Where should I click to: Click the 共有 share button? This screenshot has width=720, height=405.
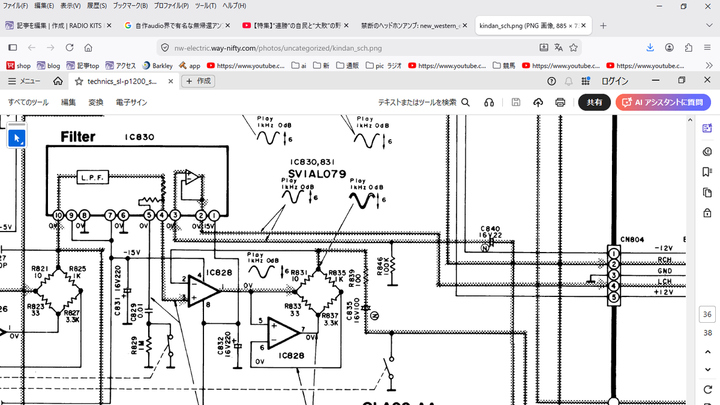click(594, 102)
